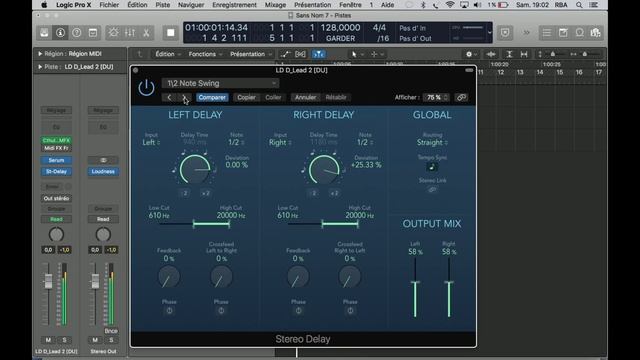640x360 pixels.
Task: Expand the Région MIDI inspector section
Action: [x=40, y=53]
